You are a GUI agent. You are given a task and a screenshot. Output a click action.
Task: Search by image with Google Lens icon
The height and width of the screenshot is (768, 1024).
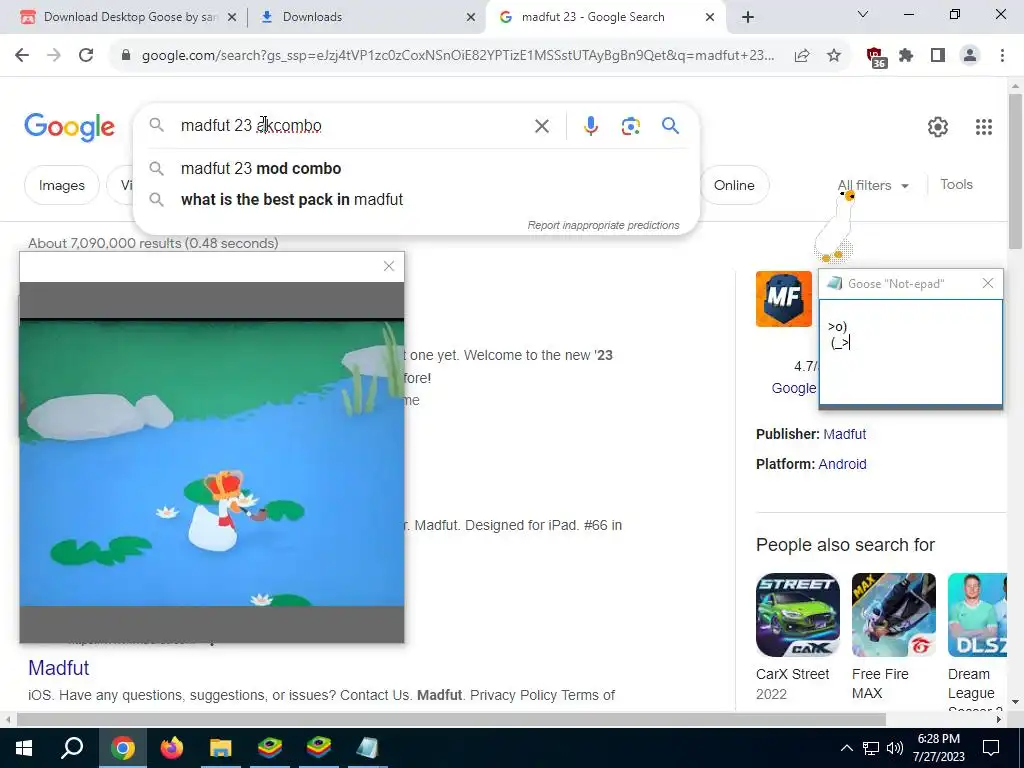point(631,126)
